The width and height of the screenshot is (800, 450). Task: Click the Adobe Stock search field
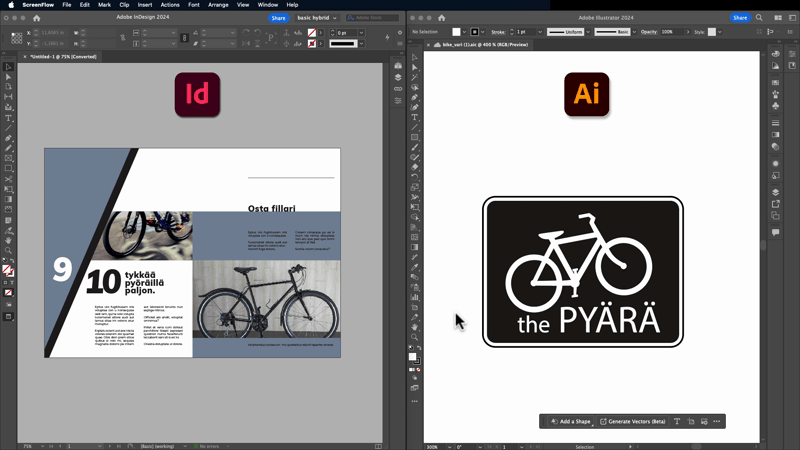click(372, 18)
